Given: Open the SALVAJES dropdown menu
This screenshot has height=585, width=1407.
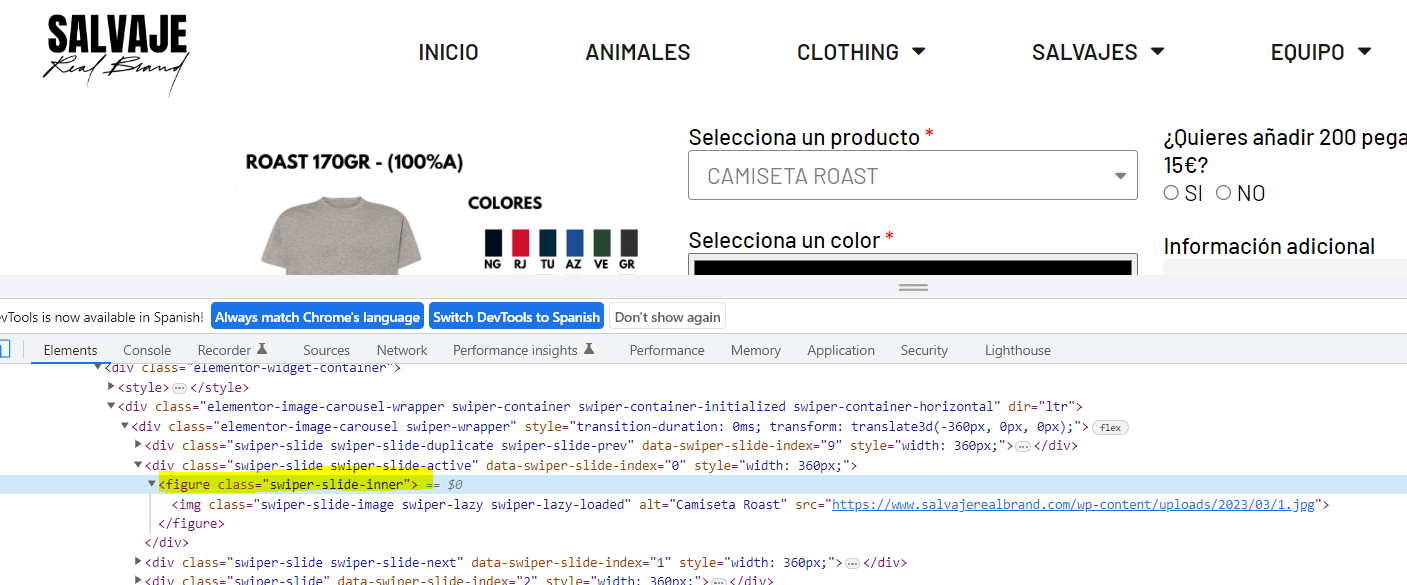Looking at the screenshot, I should click(x=1098, y=52).
